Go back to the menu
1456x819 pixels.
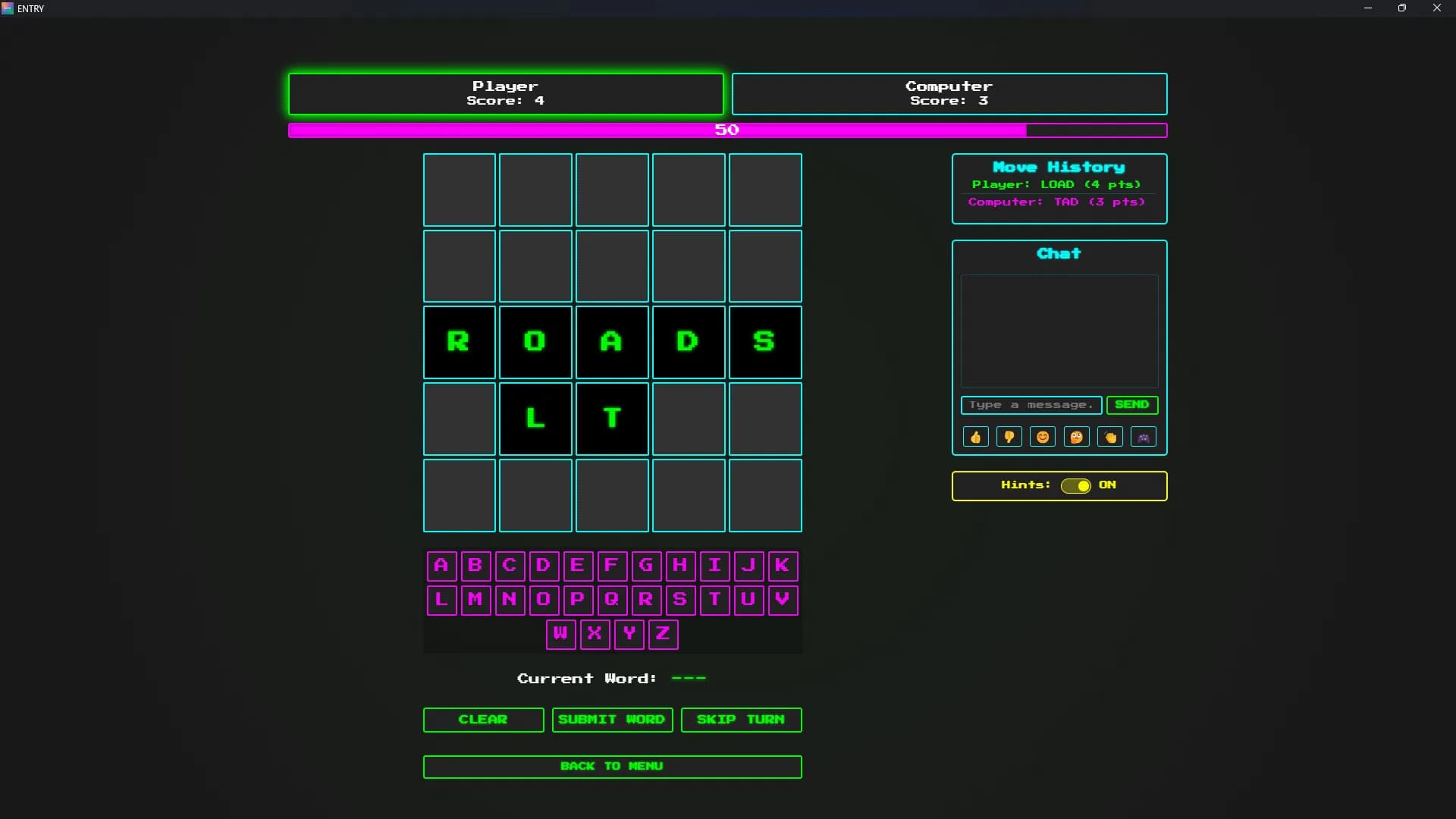tap(612, 767)
